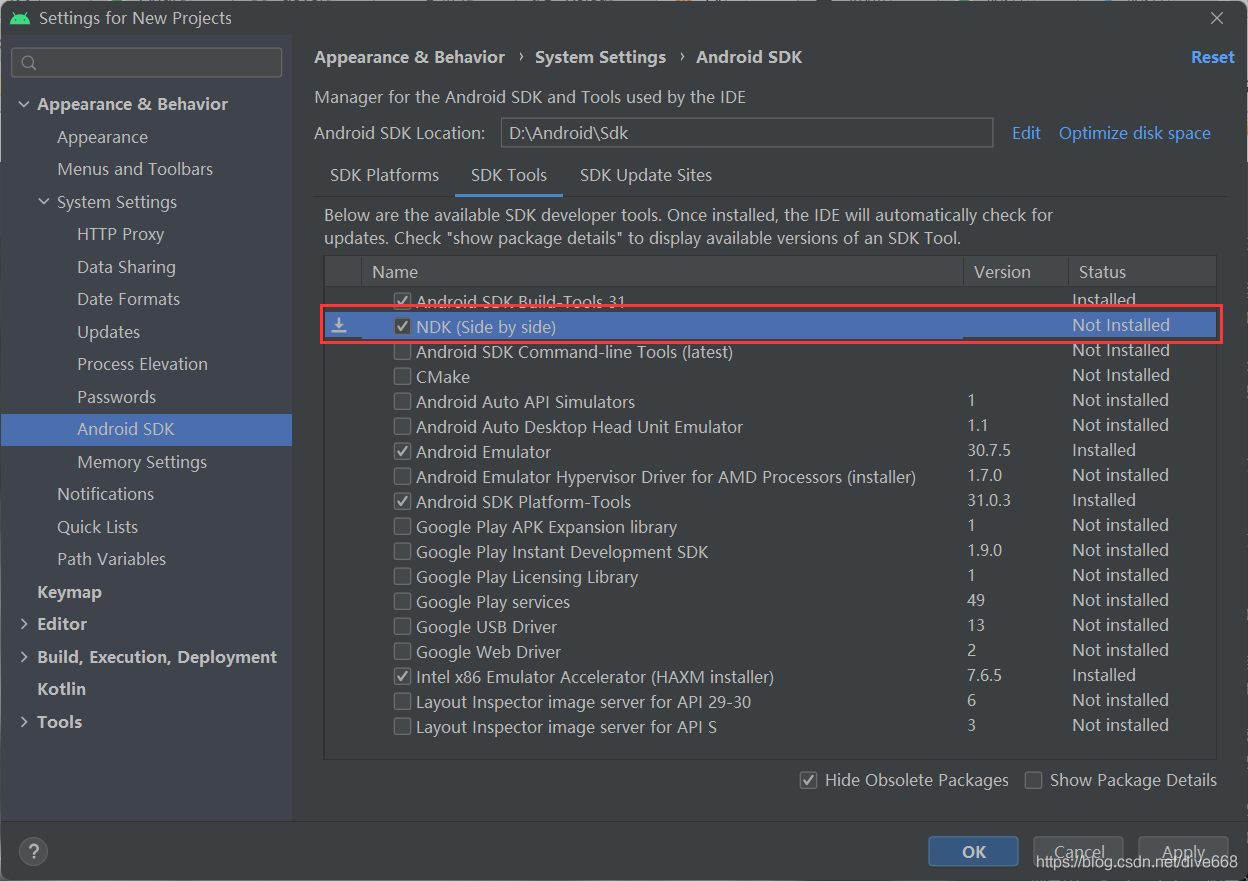Select Updates in System Settings
The image size is (1248, 881).
(108, 332)
